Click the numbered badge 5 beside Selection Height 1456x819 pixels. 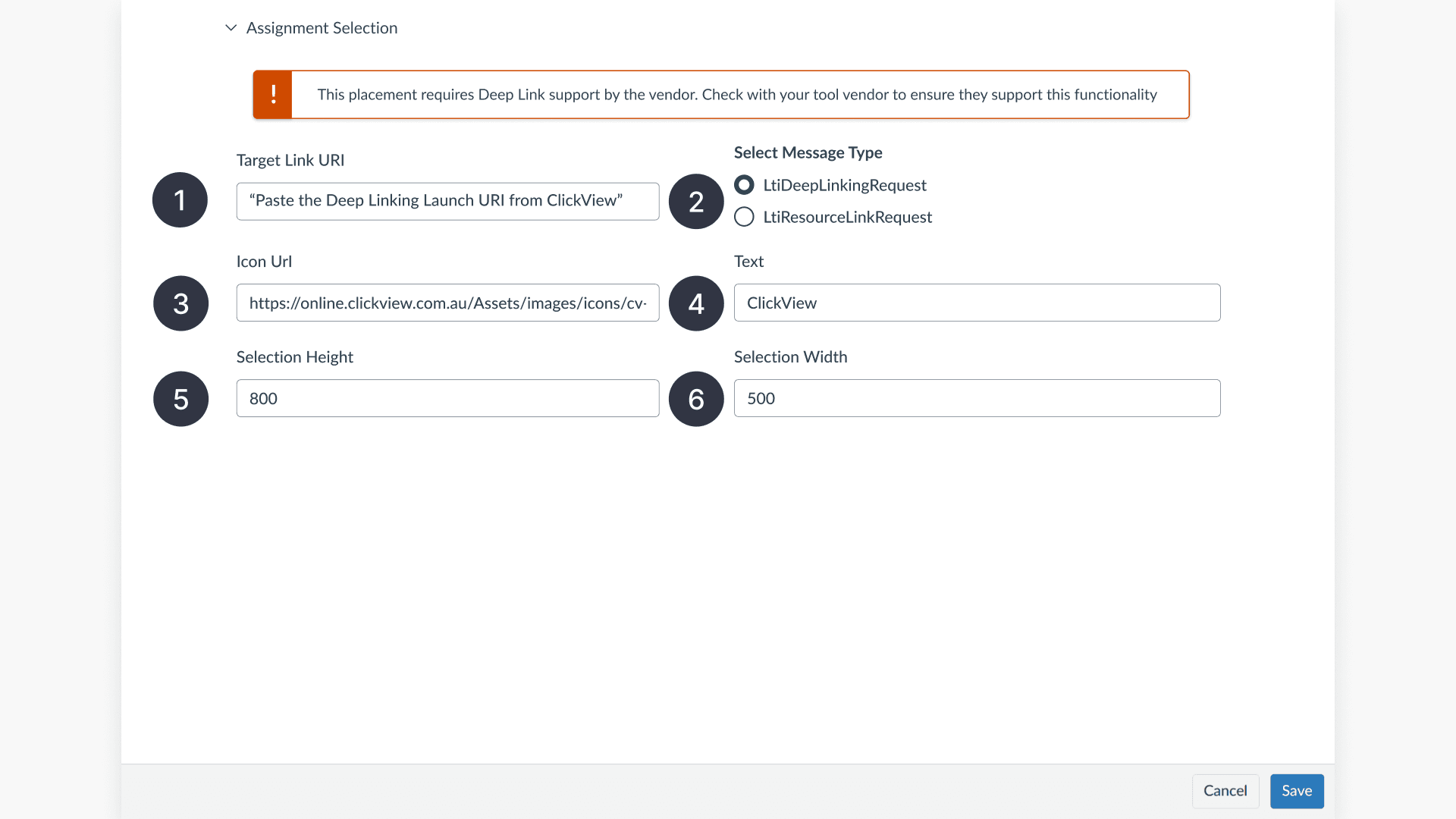click(x=180, y=398)
